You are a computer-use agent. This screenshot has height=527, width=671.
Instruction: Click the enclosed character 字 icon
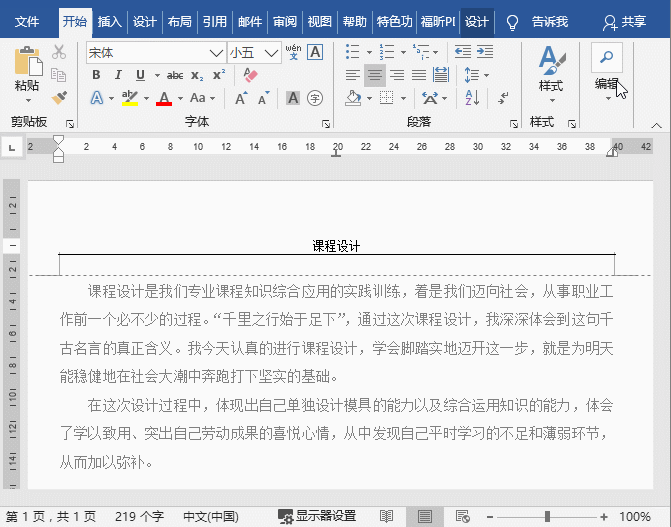click(315, 98)
